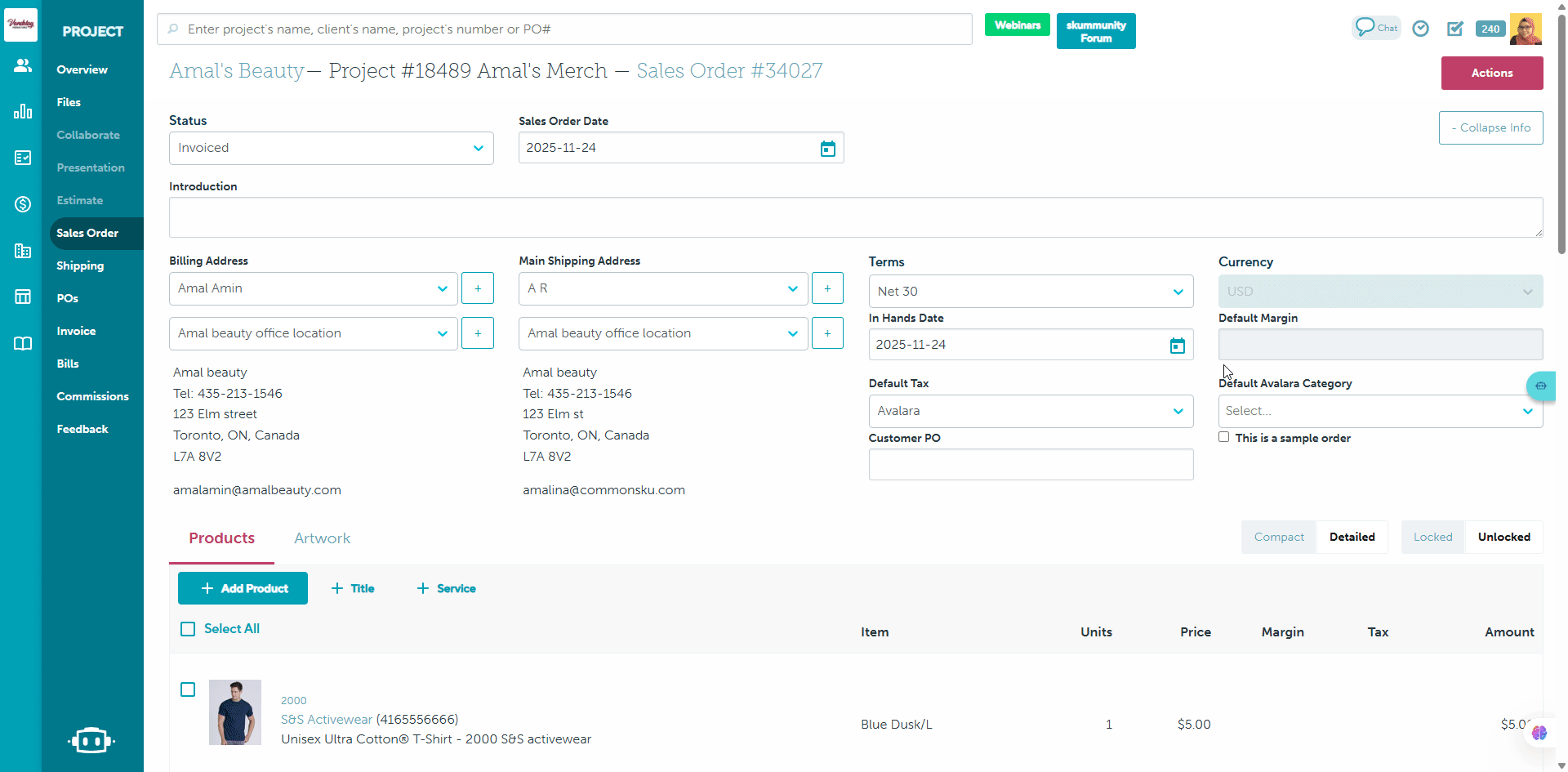Viewport: 1568px width, 772px height.
Task: Open Shipping in the project menu
Action: click(x=80, y=266)
